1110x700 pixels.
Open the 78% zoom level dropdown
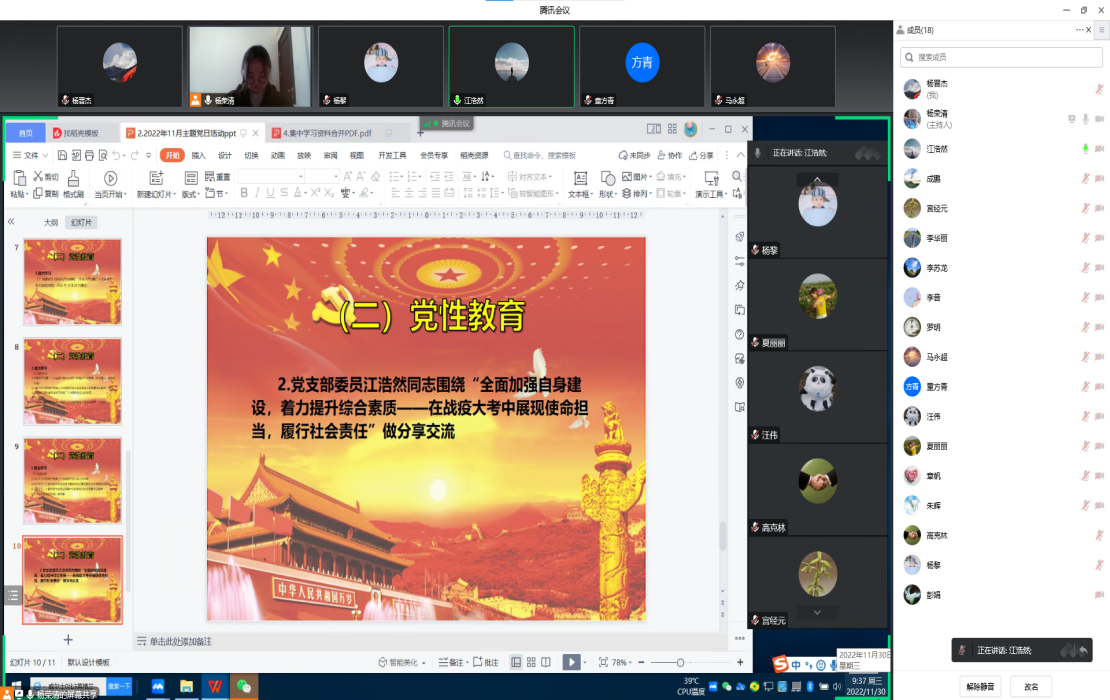(x=620, y=661)
